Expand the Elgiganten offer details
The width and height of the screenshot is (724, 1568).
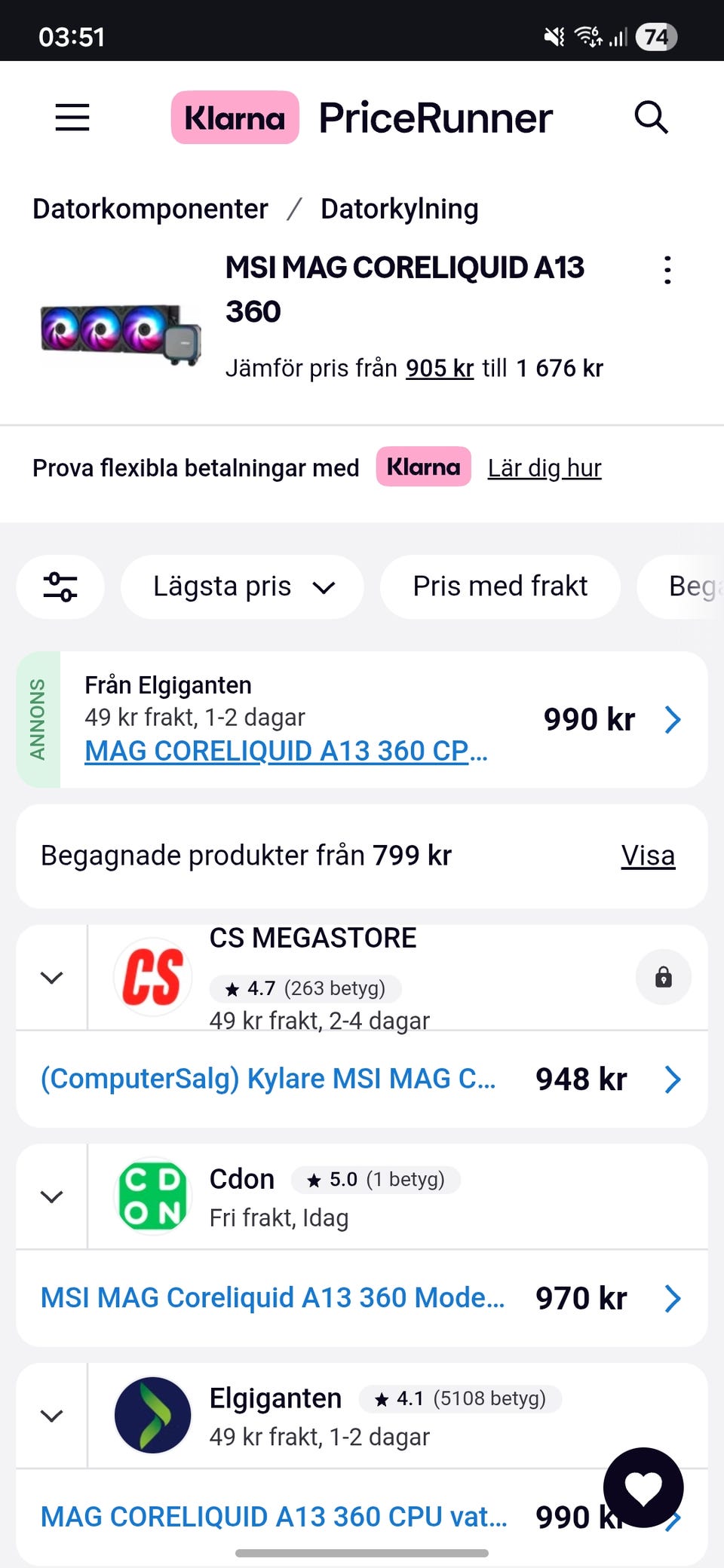point(51,1416)
